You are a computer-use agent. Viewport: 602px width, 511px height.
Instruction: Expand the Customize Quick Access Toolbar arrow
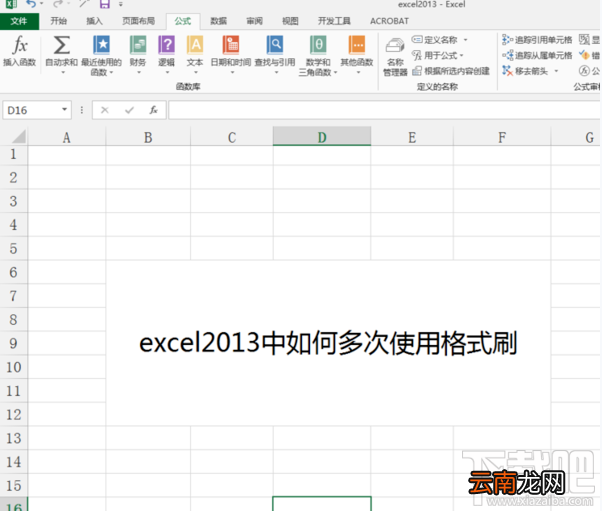click(121, 5)
